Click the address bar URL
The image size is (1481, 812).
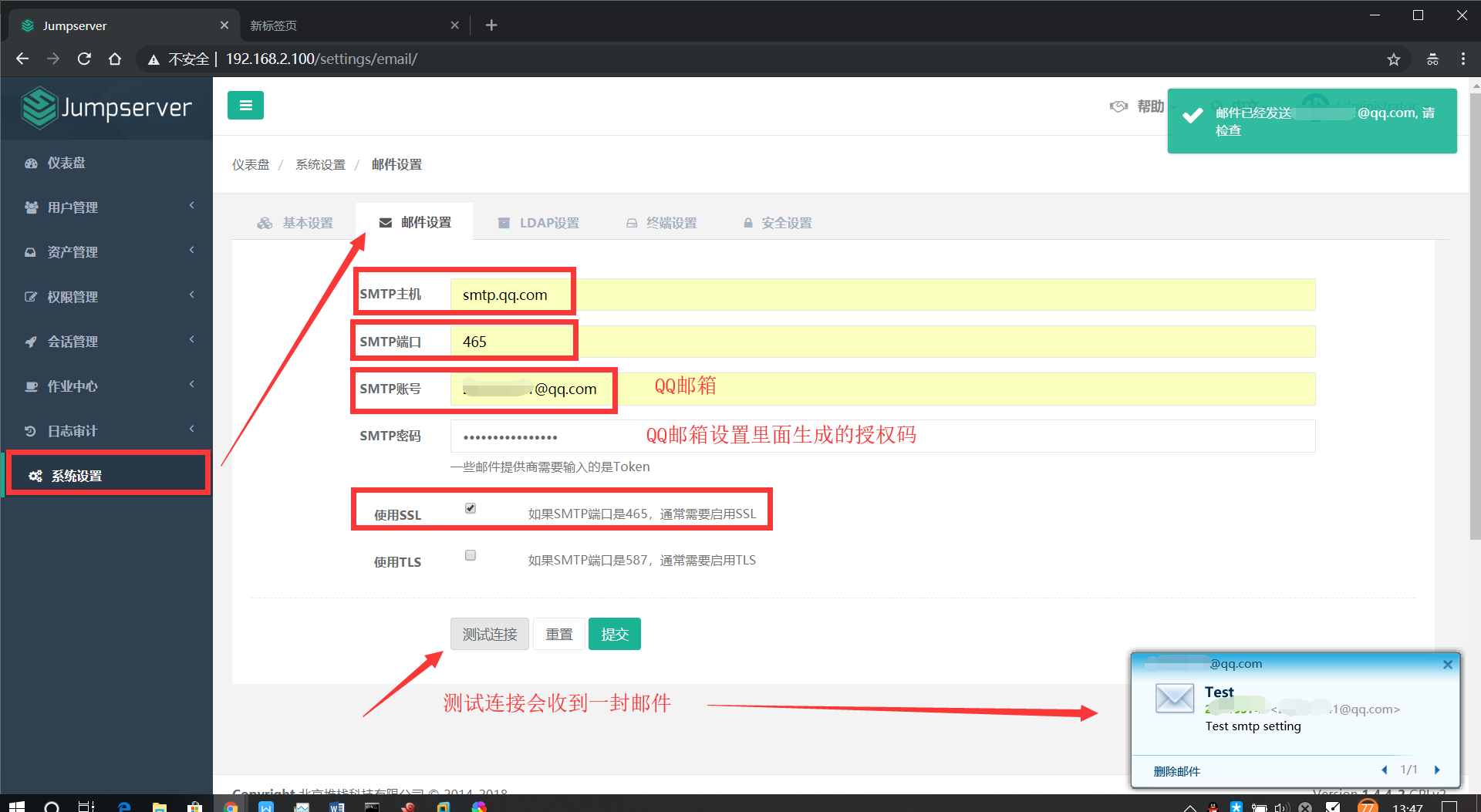coord(322,59)
